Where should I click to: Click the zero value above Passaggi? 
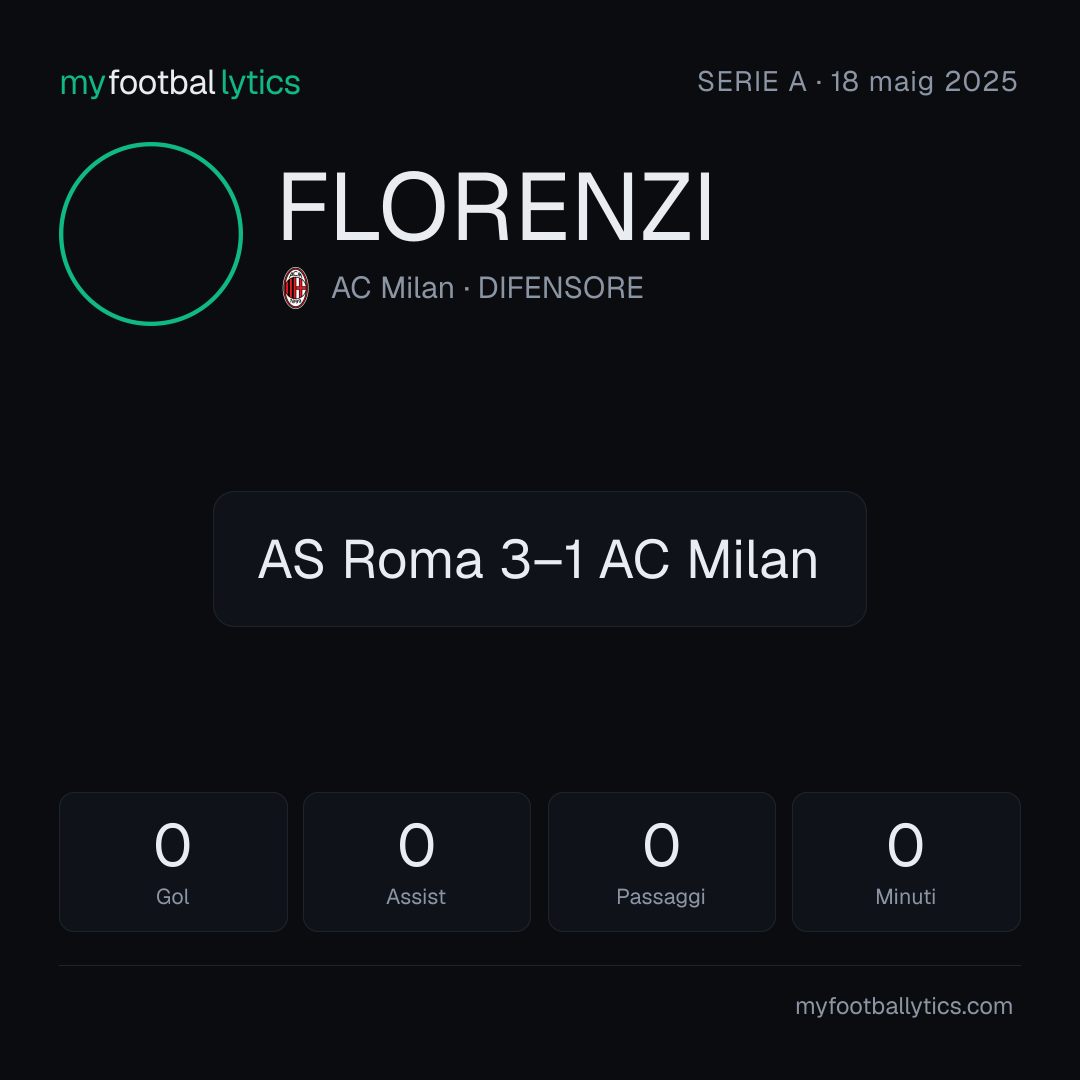tap(661, 845)
